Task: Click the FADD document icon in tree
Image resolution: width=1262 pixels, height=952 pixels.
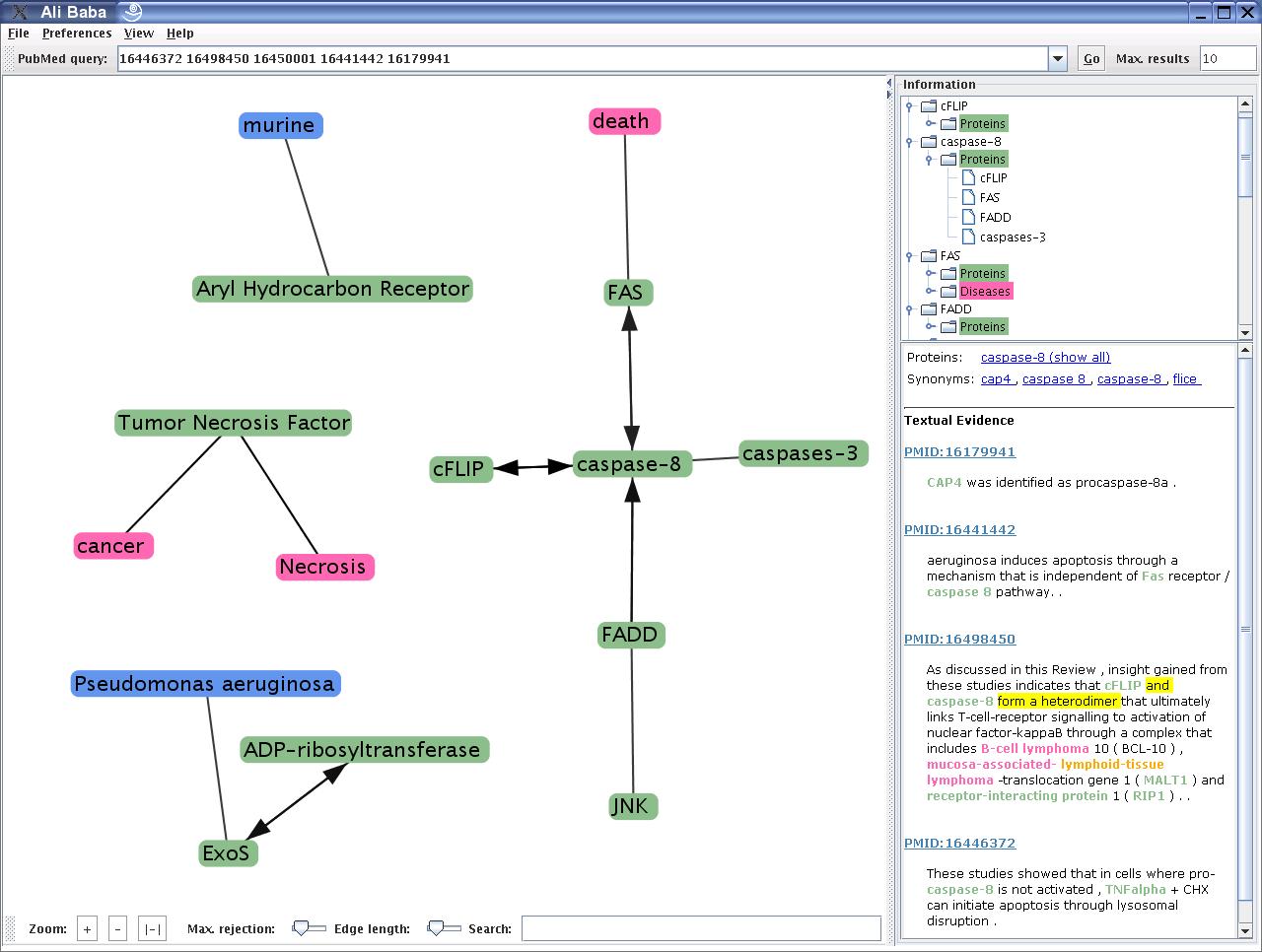Action: coord(968,218)
